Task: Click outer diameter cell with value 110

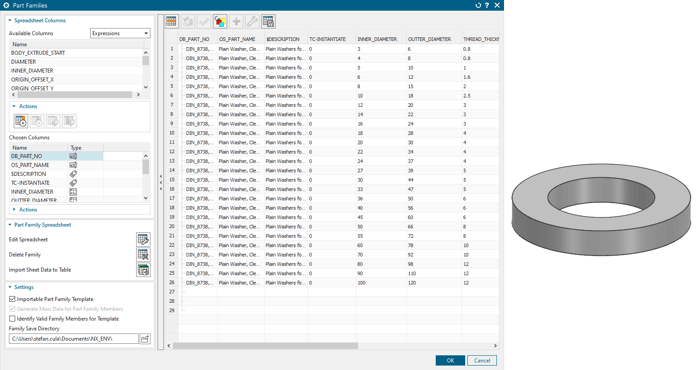Action: (433, 274)
